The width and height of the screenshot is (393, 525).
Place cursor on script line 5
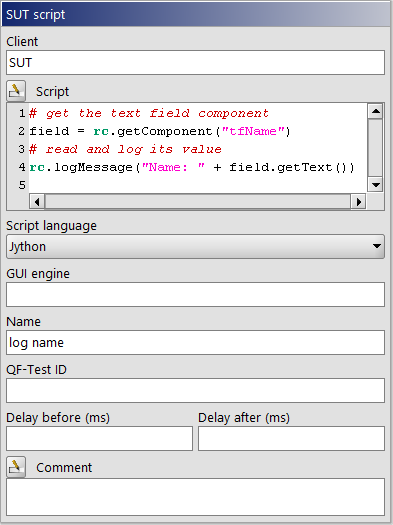pyautogui.click(x=198, y=185)
